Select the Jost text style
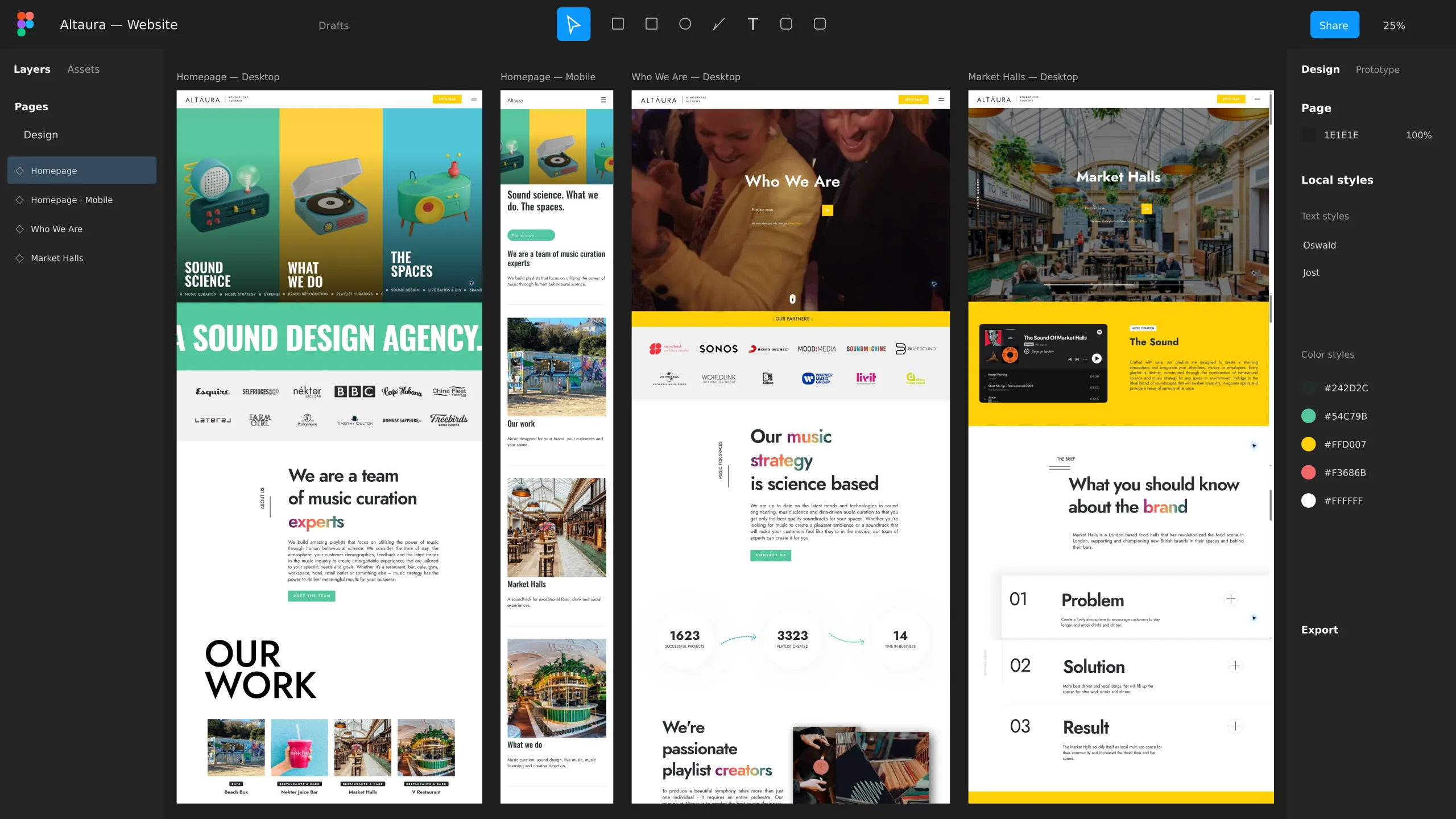Image resolution: width=1456 pixels, height=819 pixels. [1311, 272]
